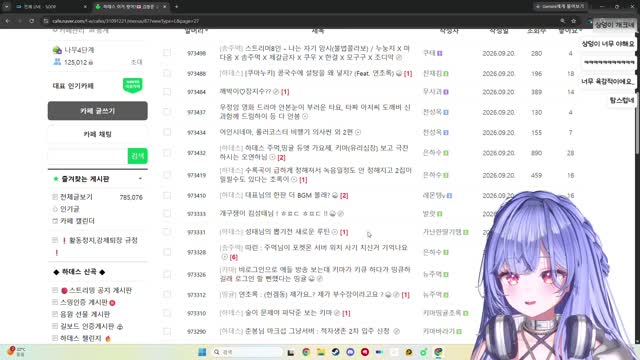Click author 레몬탱v on post 973410
The height and width of the screenshot is (360, 640).
(x=434, y=196)
